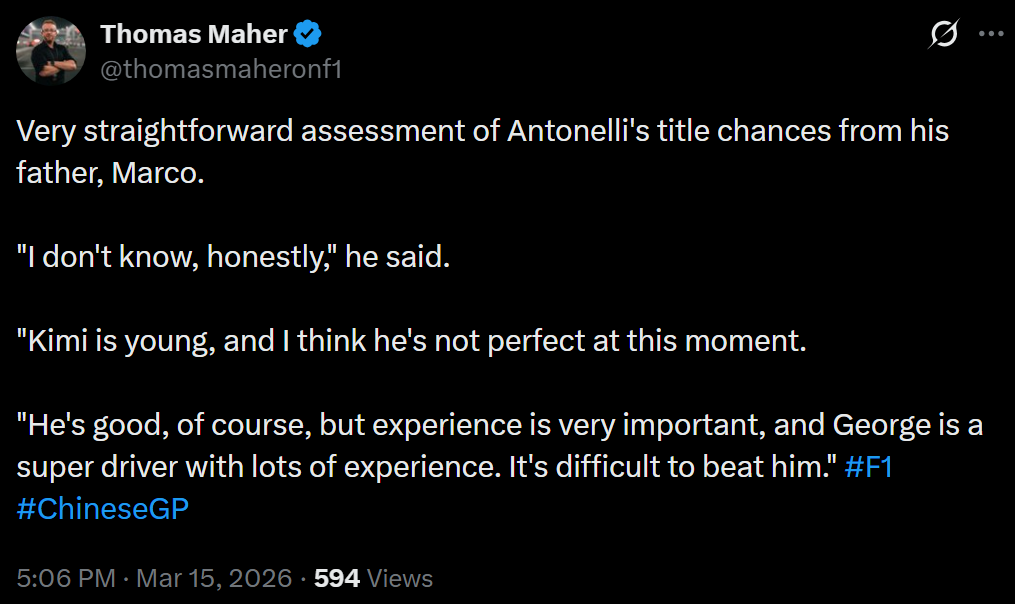Click the Views label
This screenshot has width=1015, height=604.
[x=400, y=578]
